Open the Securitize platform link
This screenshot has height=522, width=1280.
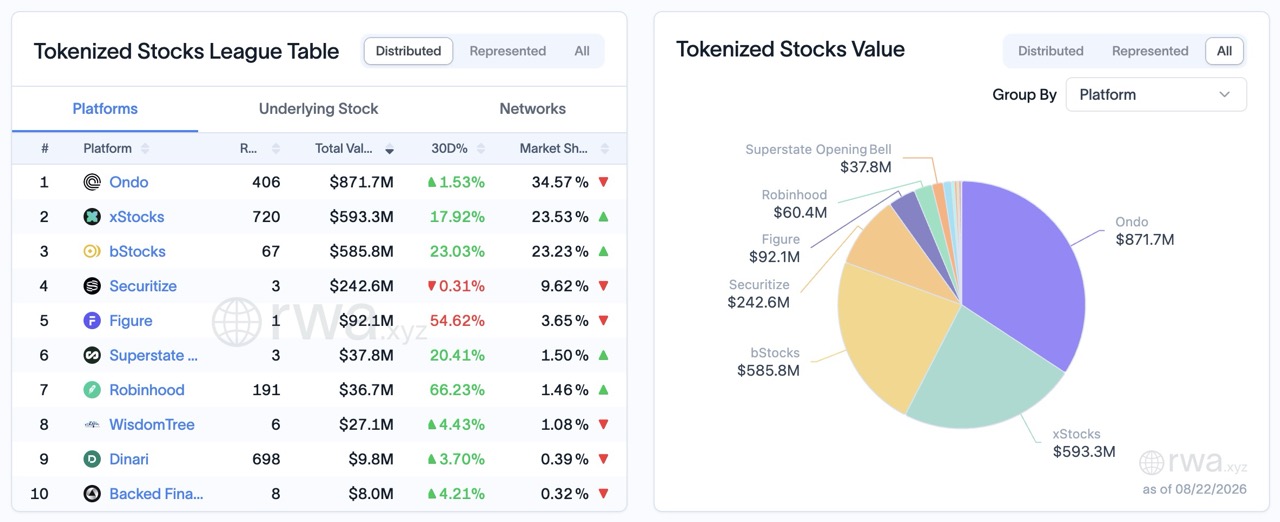pyautogui.click(x=143, y=286)
